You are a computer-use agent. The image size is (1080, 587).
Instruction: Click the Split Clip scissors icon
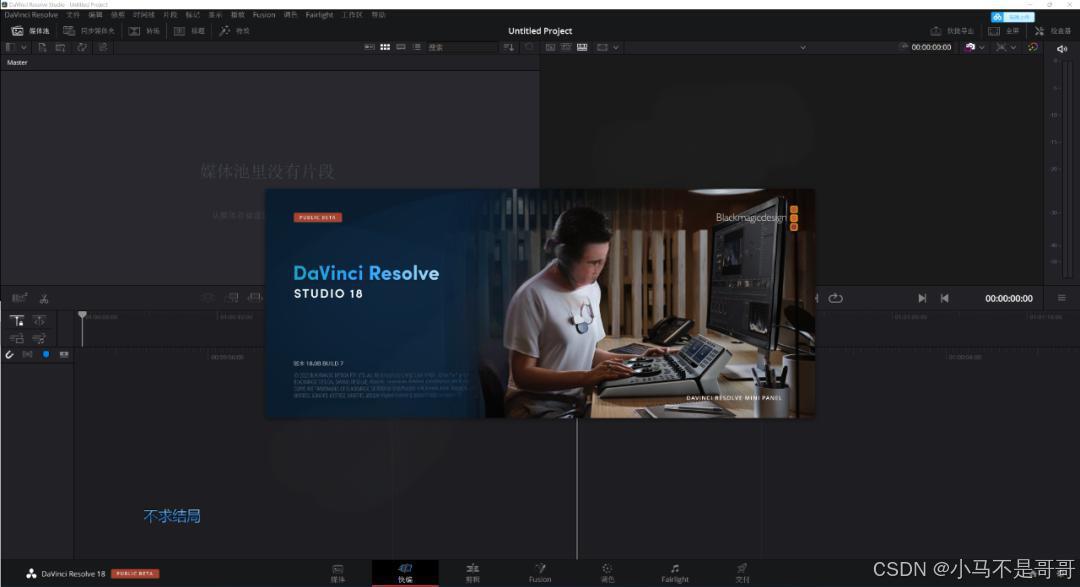point(44,298)
